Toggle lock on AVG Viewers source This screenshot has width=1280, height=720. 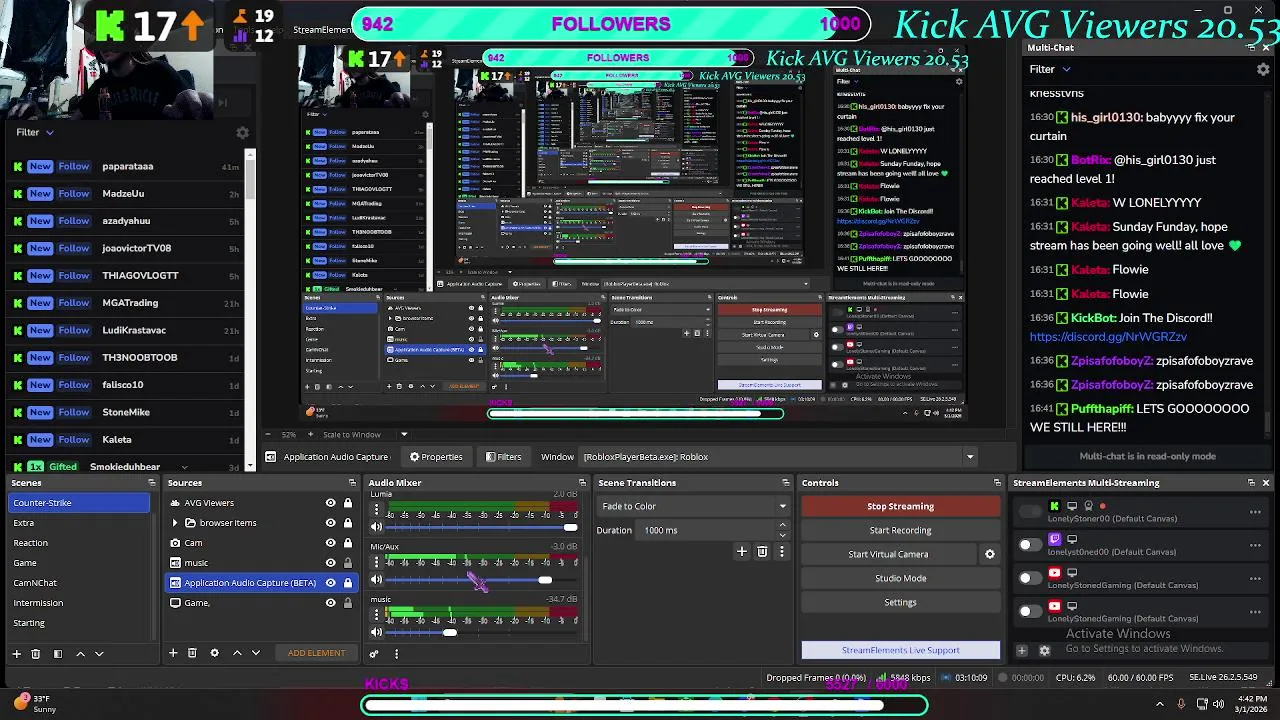pos(348,503)
